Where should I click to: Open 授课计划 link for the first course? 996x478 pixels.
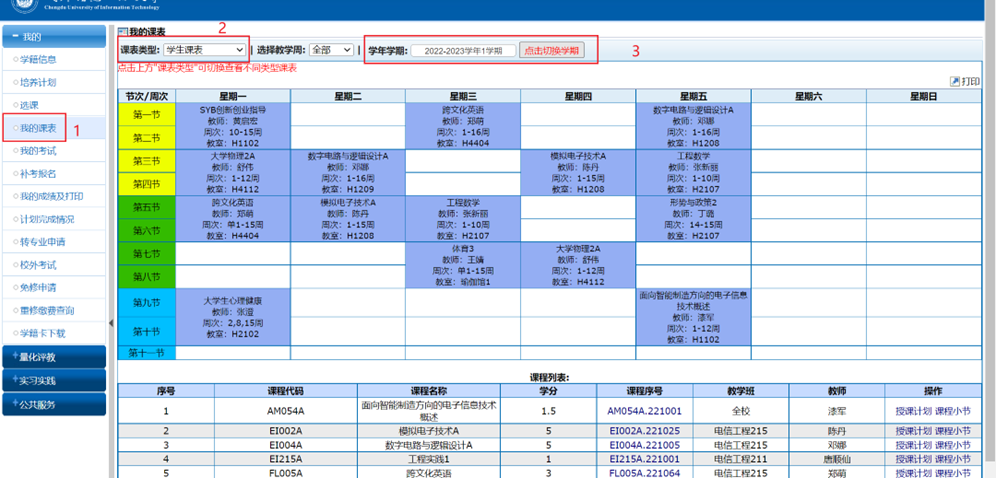point(914,411)
